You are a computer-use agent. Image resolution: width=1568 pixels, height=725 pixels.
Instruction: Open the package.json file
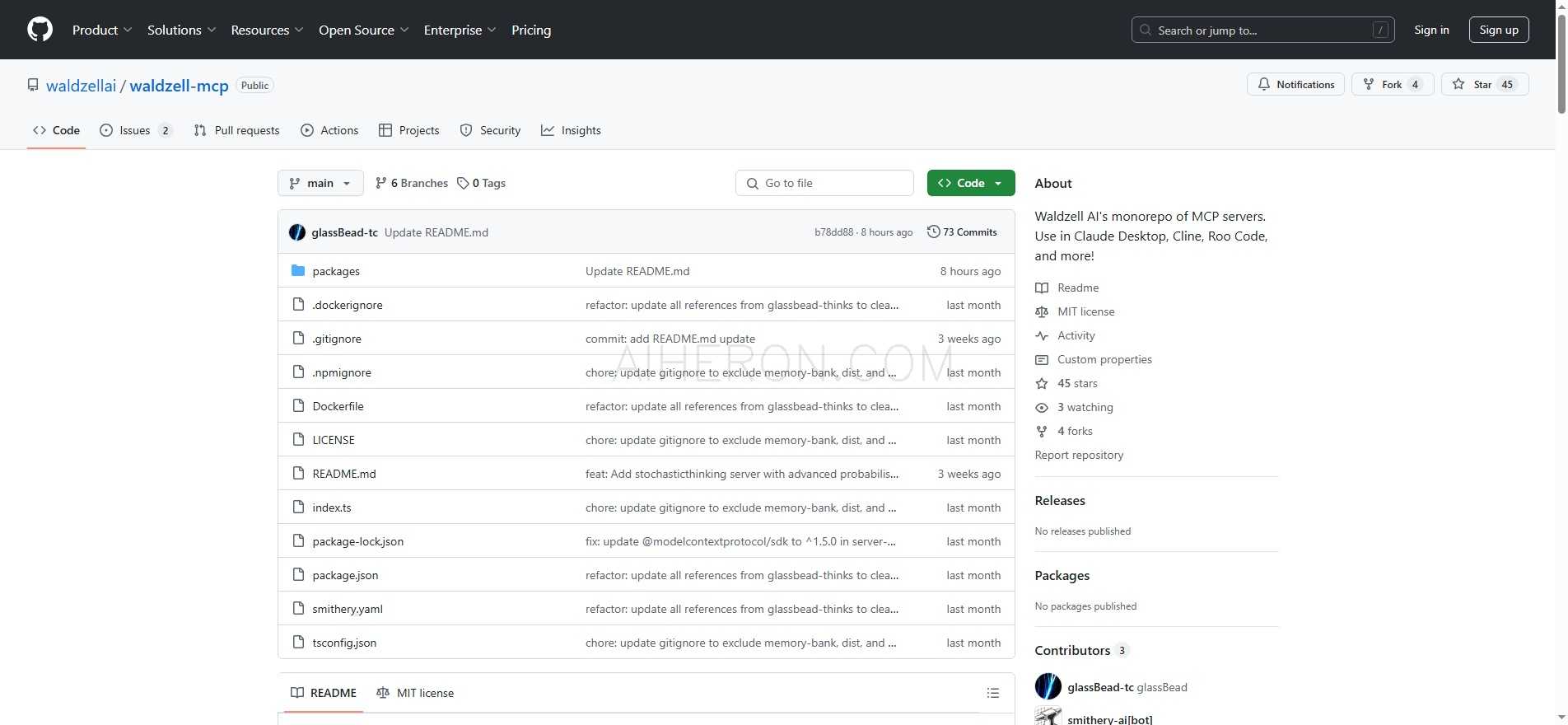[345, 575]
